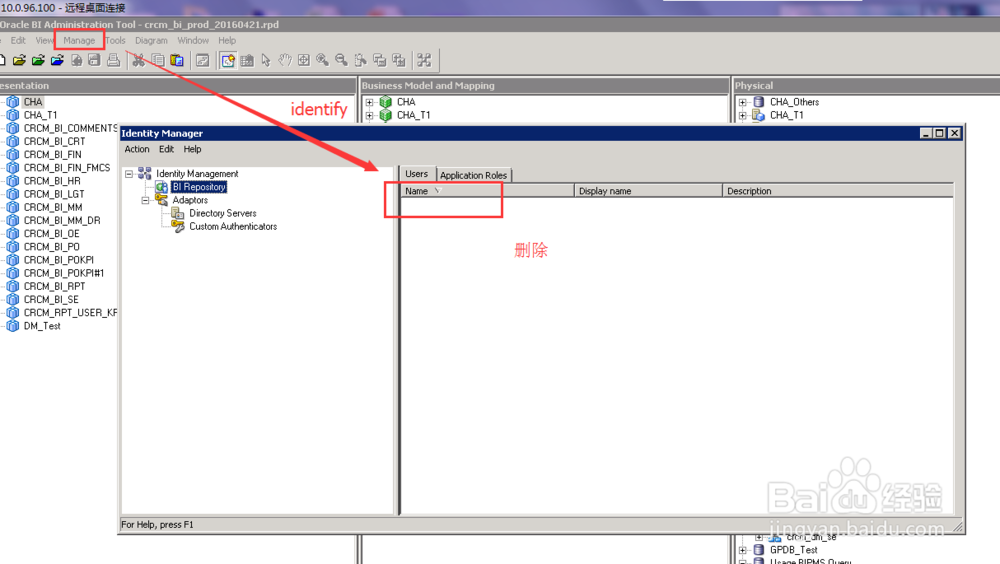Screen dimensions: 1000x564
Task: Click the DM_Test subject area cube icon
Action: (13, 326)
